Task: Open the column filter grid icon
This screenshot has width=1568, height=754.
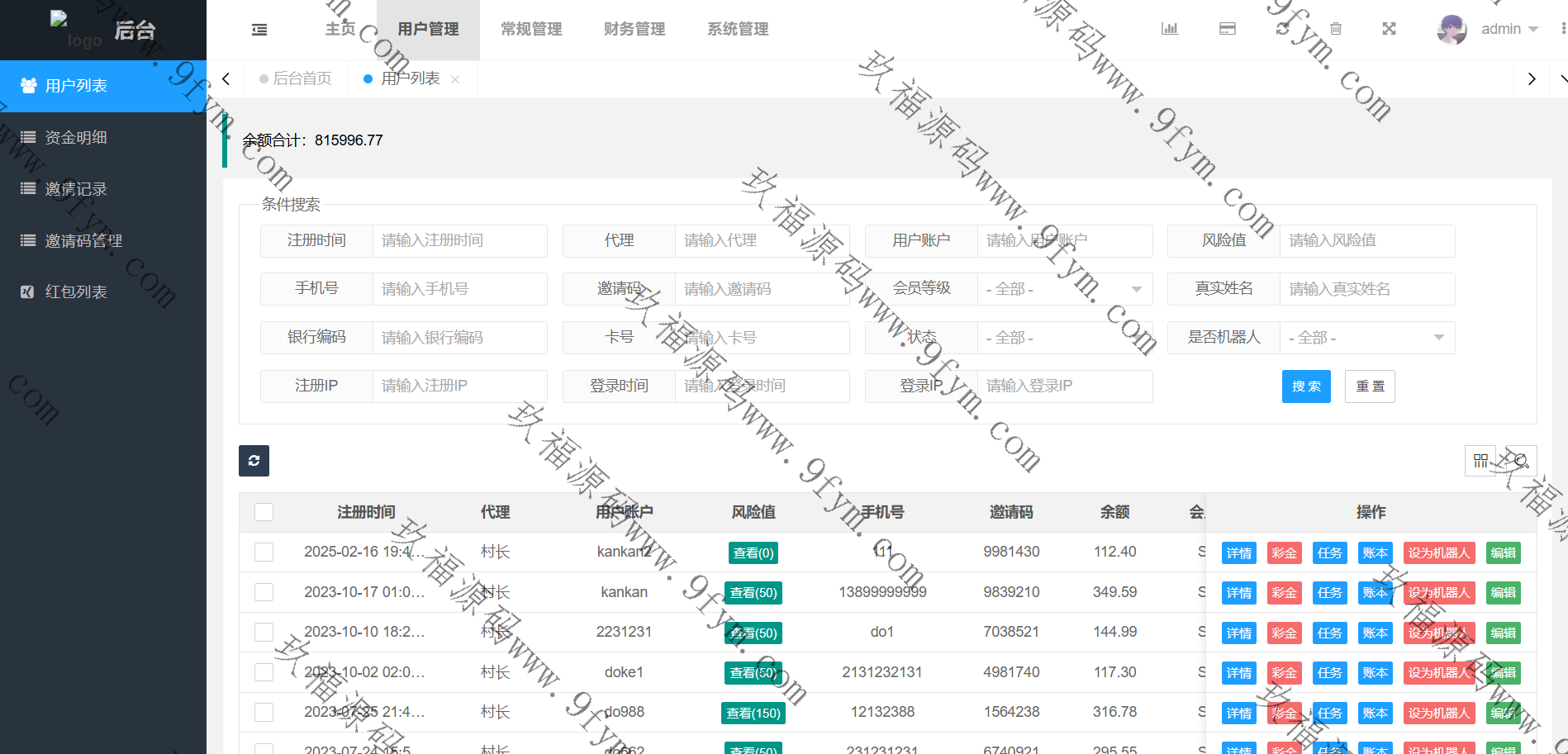Action: [x=1480, y=461]
